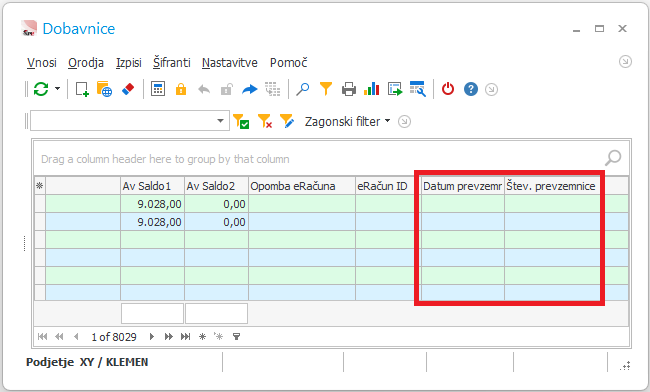Click the grid search magnifier in group panel
This screenshot has height=392, width=650.
pyautogui.click(x=613, y=158)
